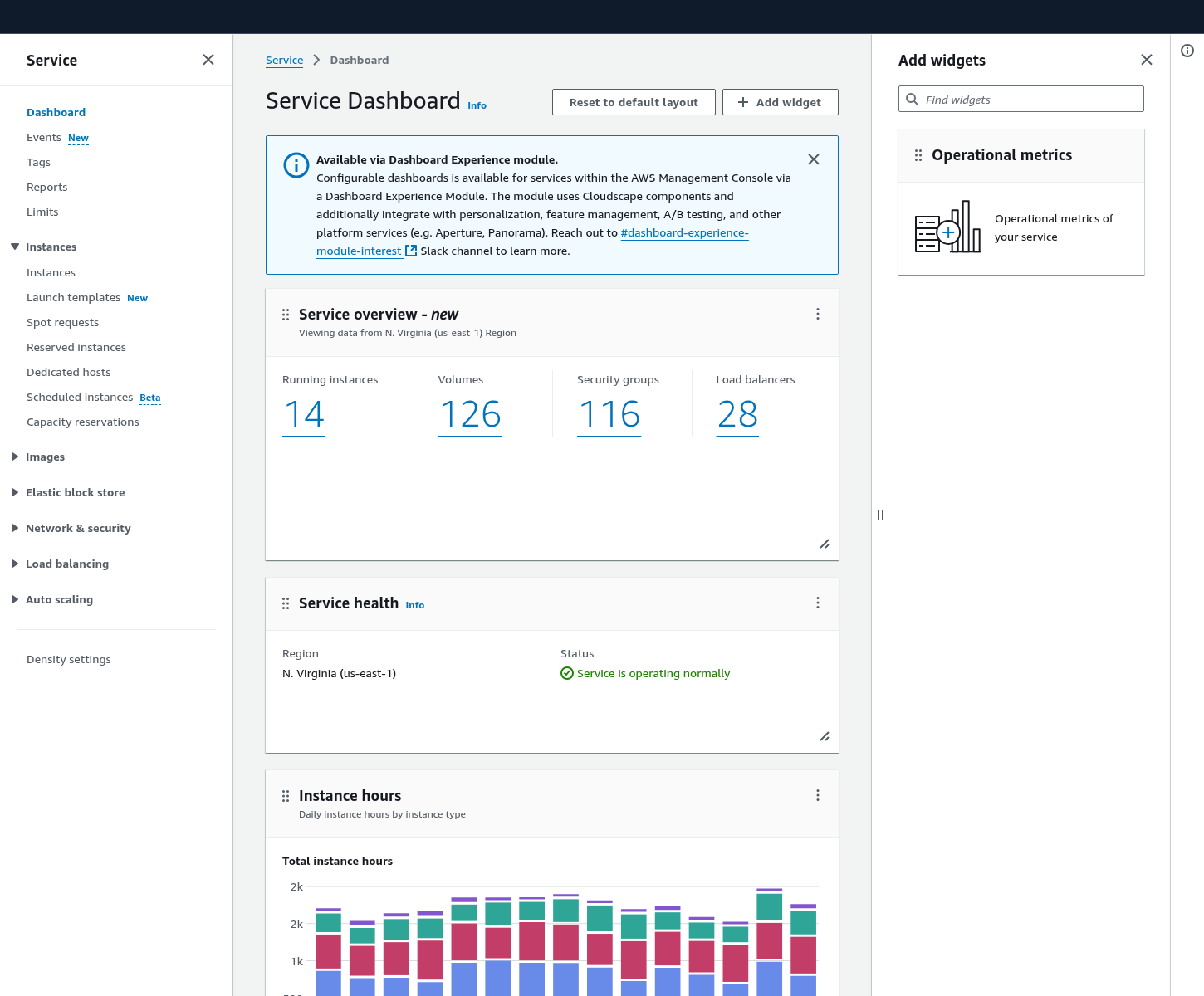The image size is (1204, 996).
Task: Open the Instance hours widget actions menu
Action: [x=817, y=795]
